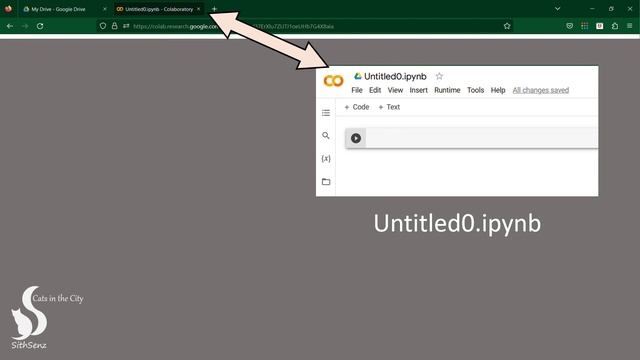
Task: Close the Untitled0.ipynb Colaboratory tab
Action: click(199, 9)
